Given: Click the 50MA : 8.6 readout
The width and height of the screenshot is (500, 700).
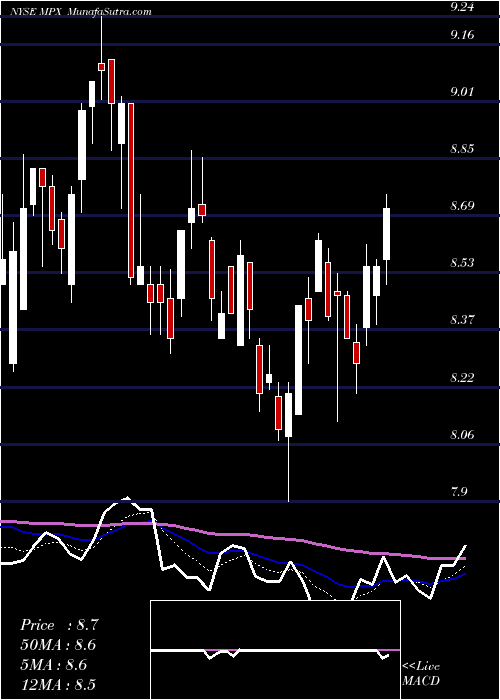Looking at the screenshot, I should click(58, 645).
